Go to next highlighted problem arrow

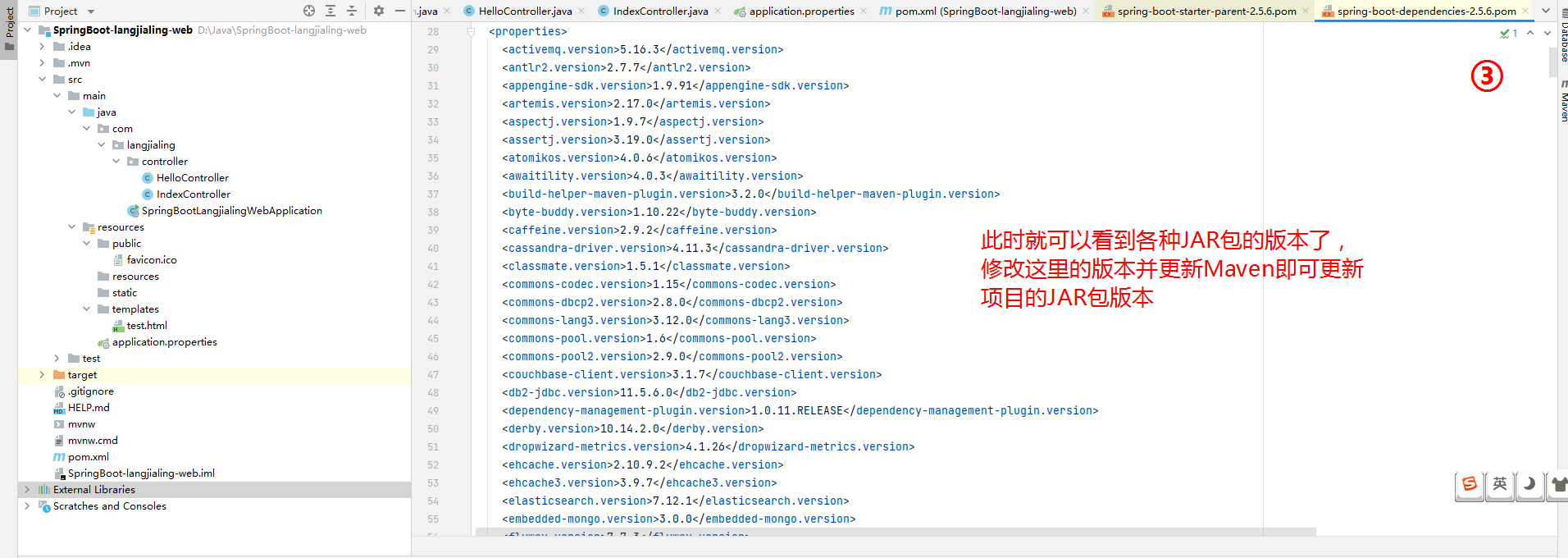coord(1547,34)
